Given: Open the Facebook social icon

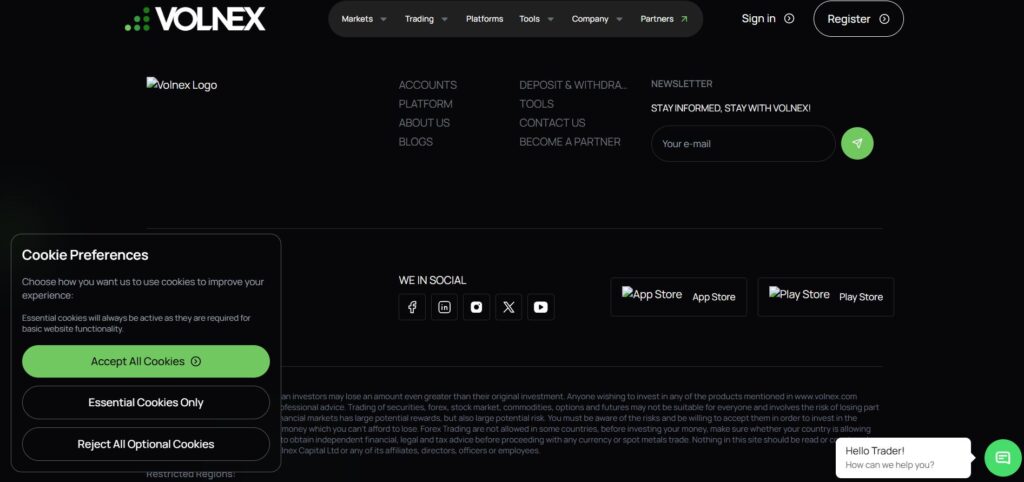Looking at the screenshot, I should [x=412, y=307].
